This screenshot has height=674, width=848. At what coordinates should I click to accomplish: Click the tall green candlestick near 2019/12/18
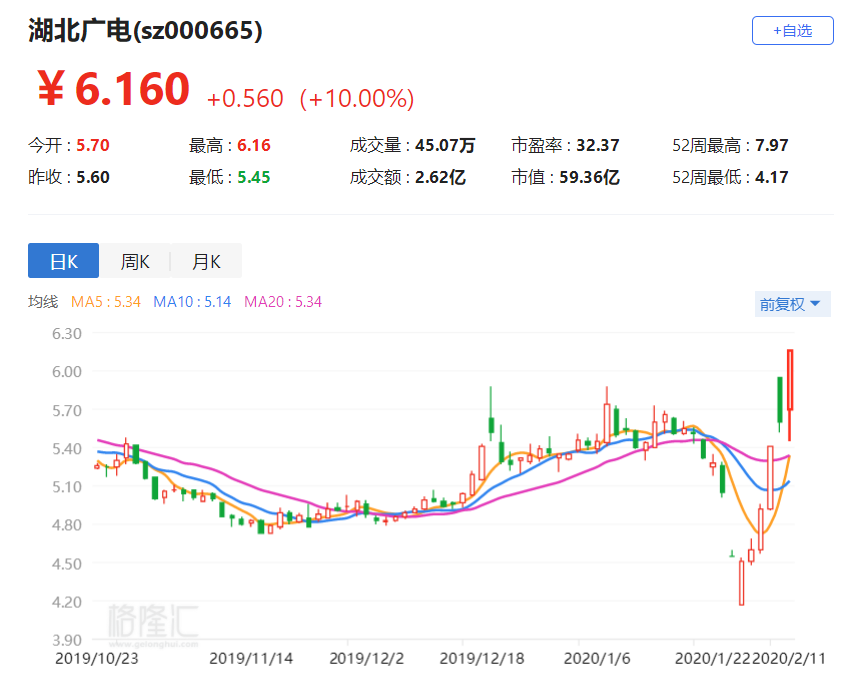pyautogui.click(x=491, y=414)
